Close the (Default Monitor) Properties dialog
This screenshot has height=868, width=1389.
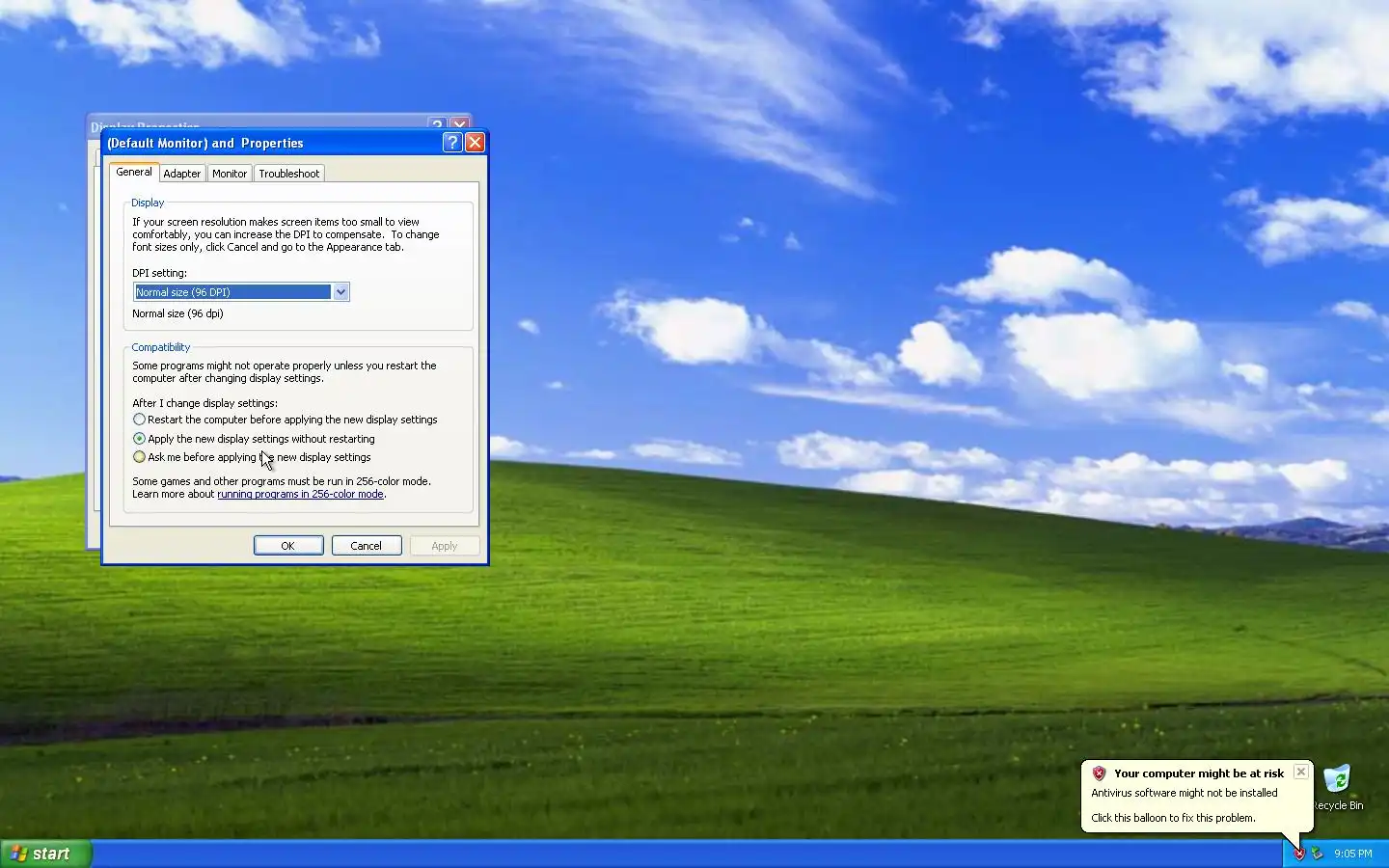pos(475,143)
